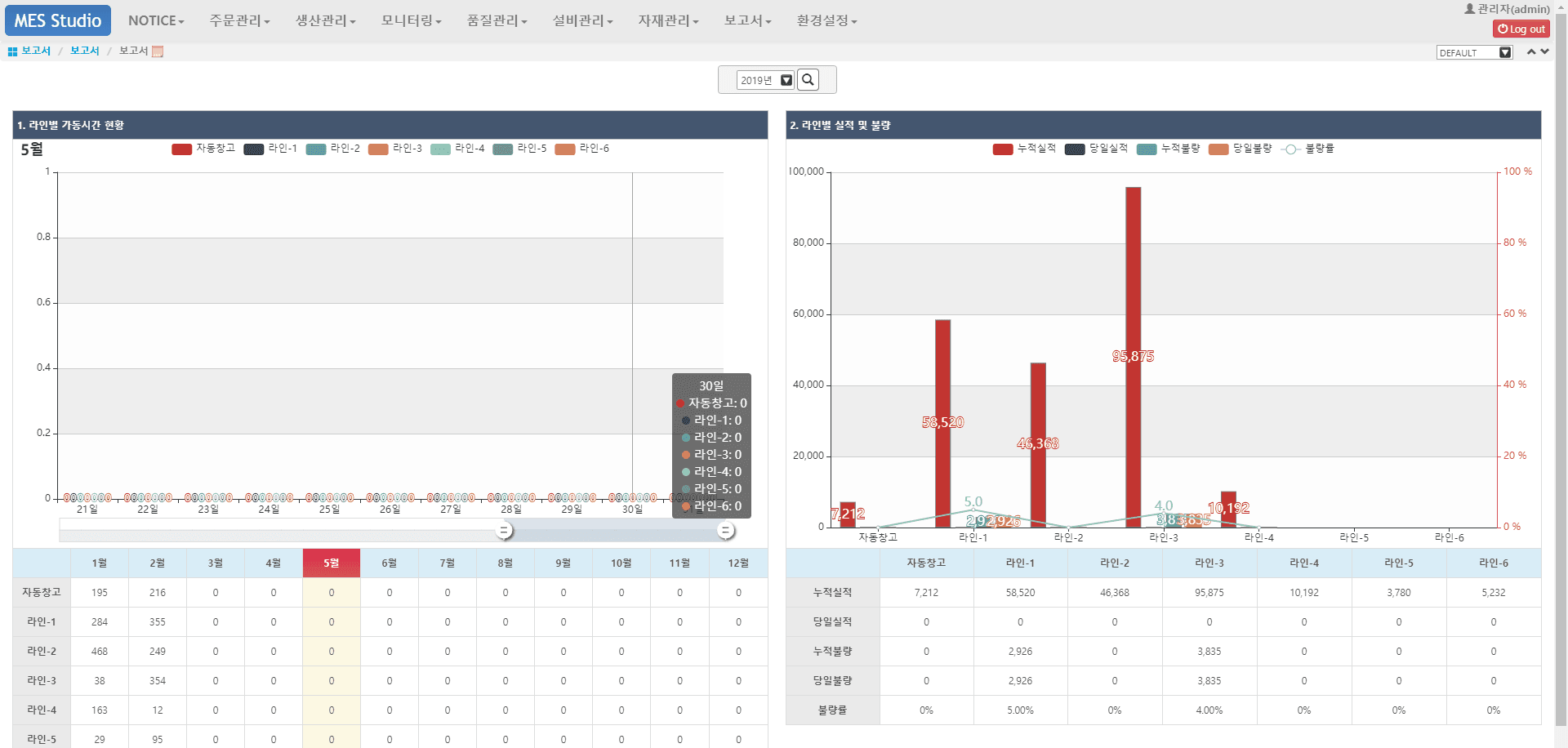This screenshot has width=1568, height=748.
Task: Click the up chevron beside the DEFAULT selector
Action: (x=1529, y=51)
